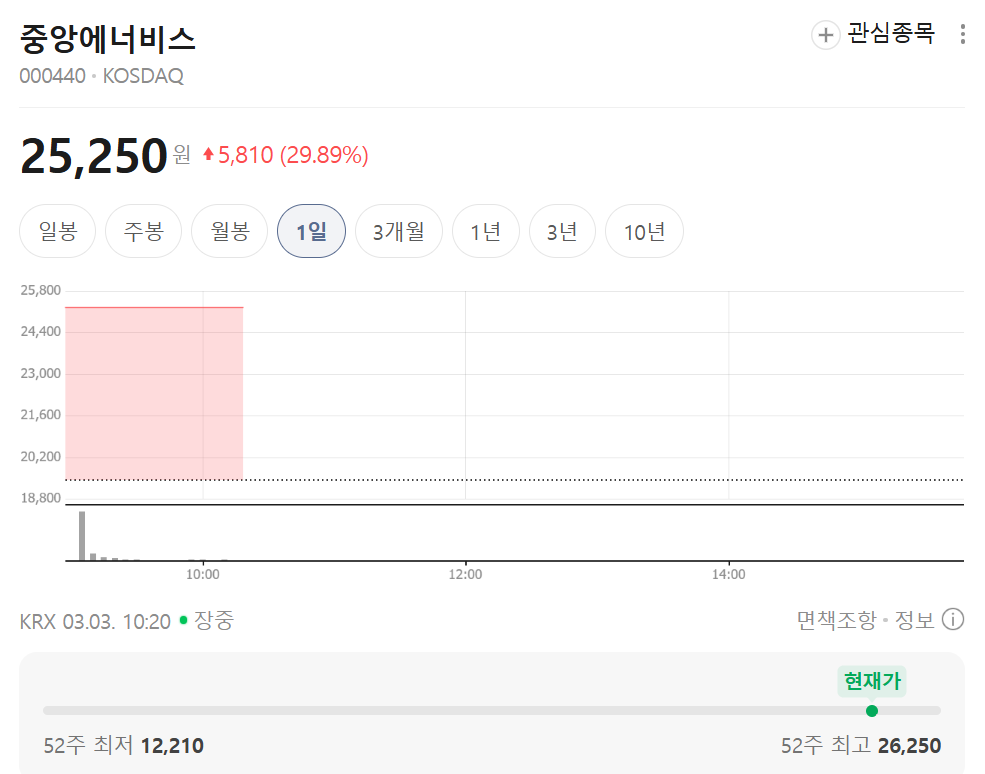Click the green dot on the 52-week slider
The image size is (985, 774).
tap(872, 711)
